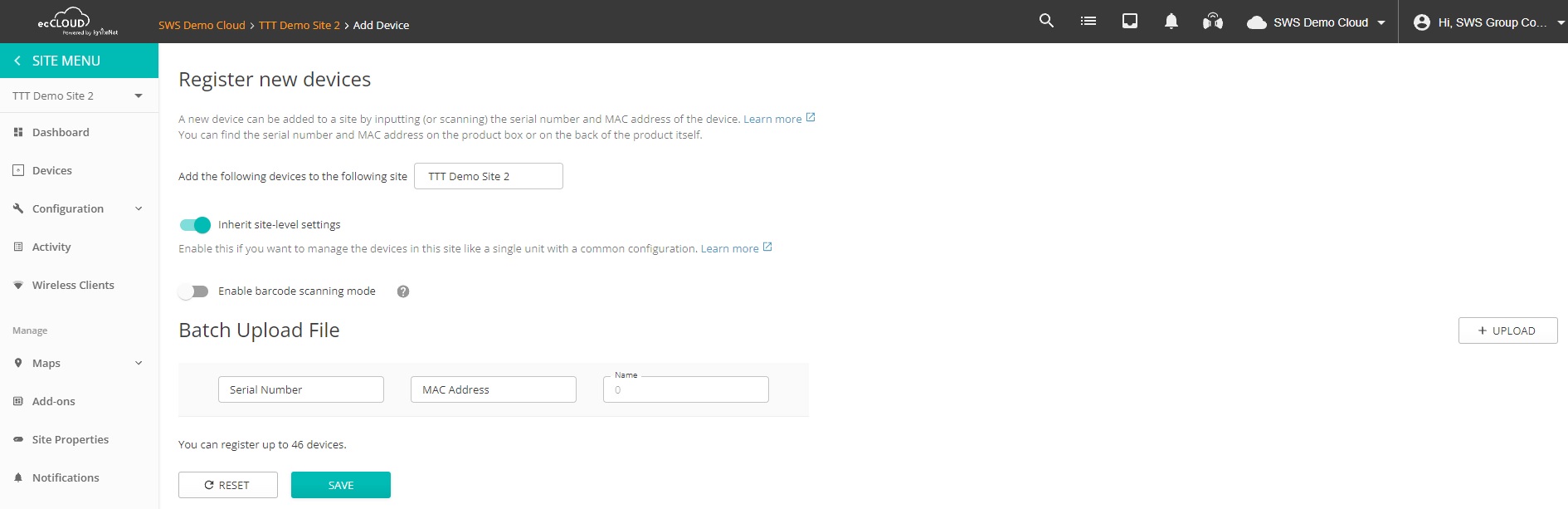Screen dimensions: 1568x509
Task: Click the support headset icon
Action: [x=1212, y=22]
